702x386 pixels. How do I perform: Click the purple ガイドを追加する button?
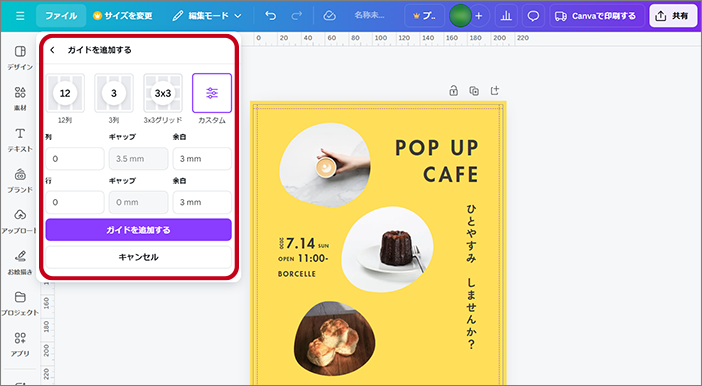click(138, 230)
